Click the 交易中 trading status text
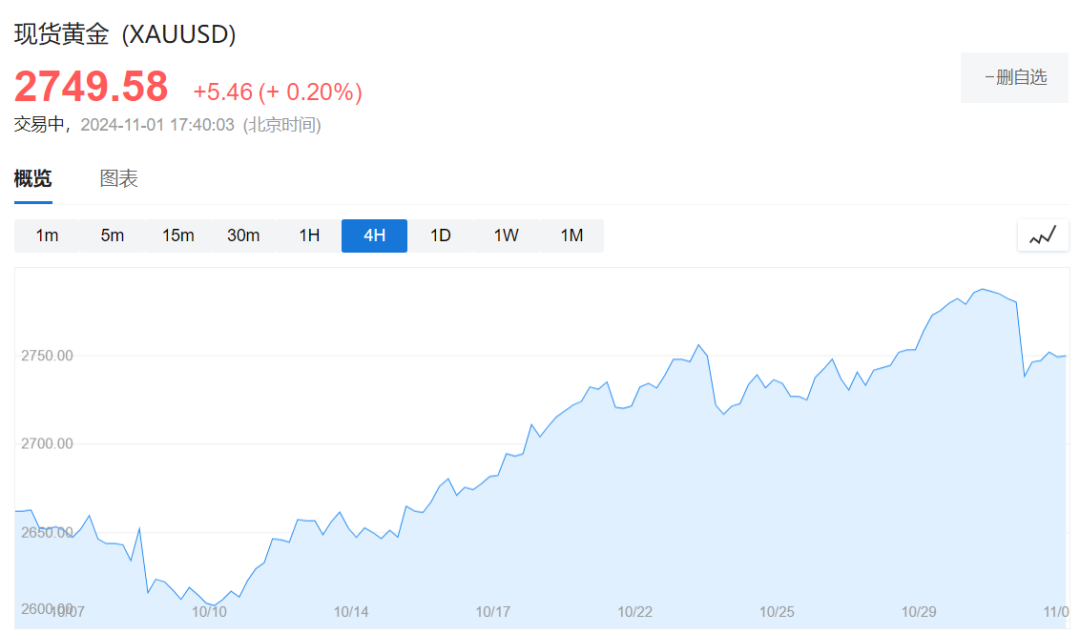Image resolution: width=1080 pixels, height=634 pixels. click(x=39, y=125)
